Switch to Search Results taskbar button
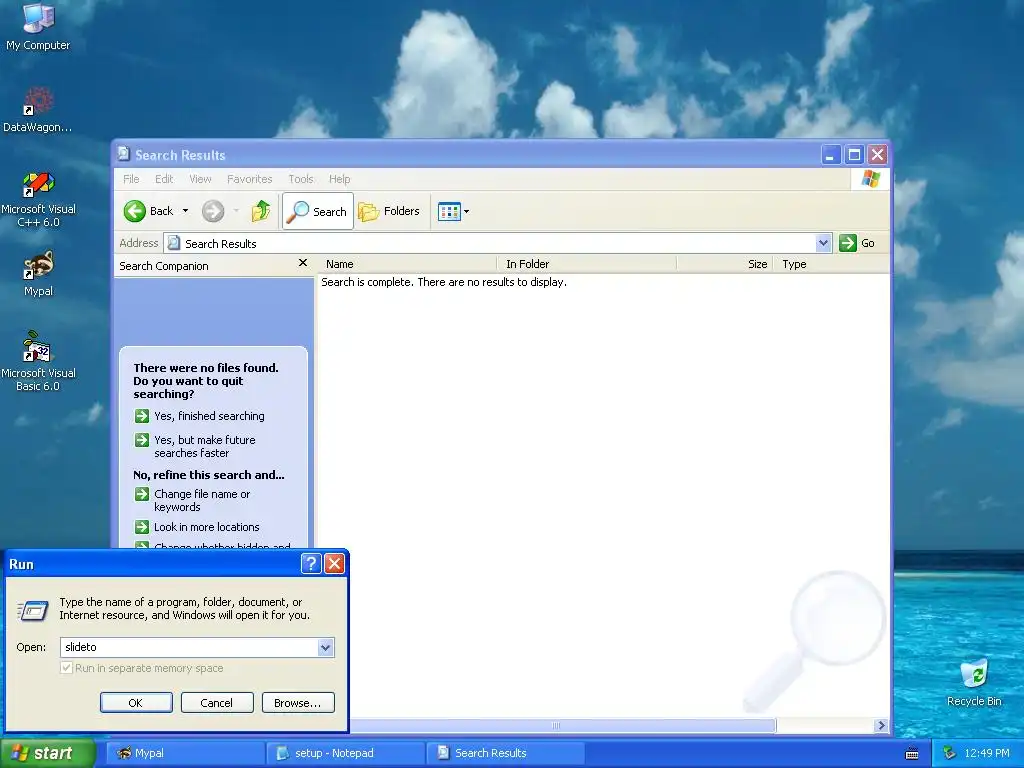 [x=505, y=753]
